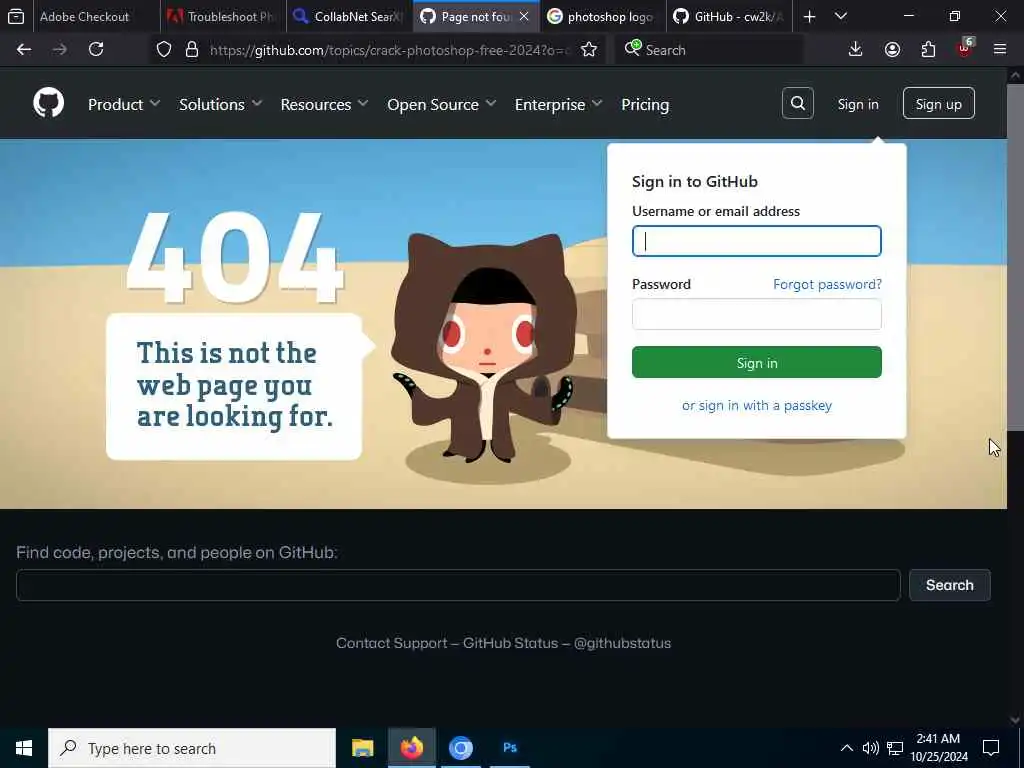Click the browser URL address bar
This screenshot has height=768, width=1024.
389,50
